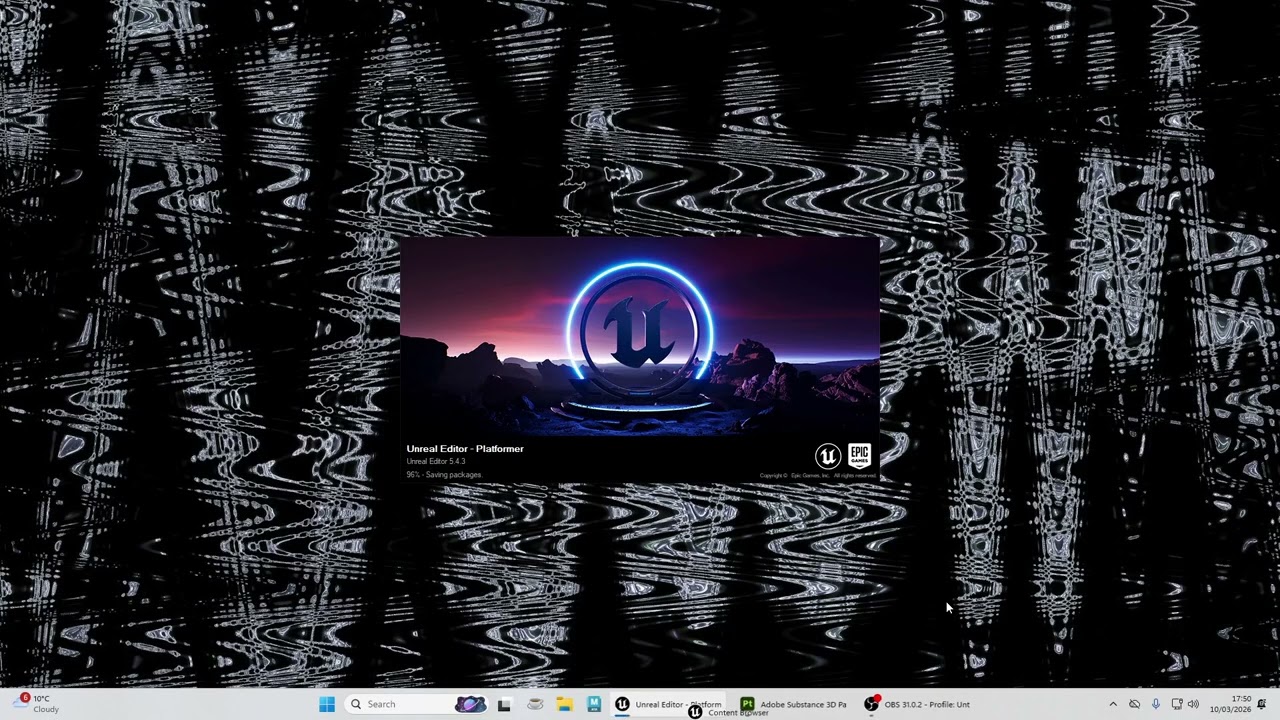Click the Saving packages progress text

pos(444,475)
